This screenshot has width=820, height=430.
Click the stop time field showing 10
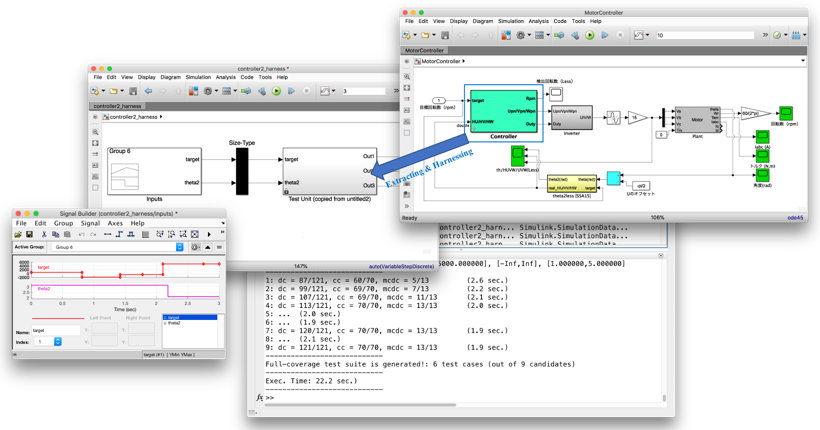(x=704, y=35)
